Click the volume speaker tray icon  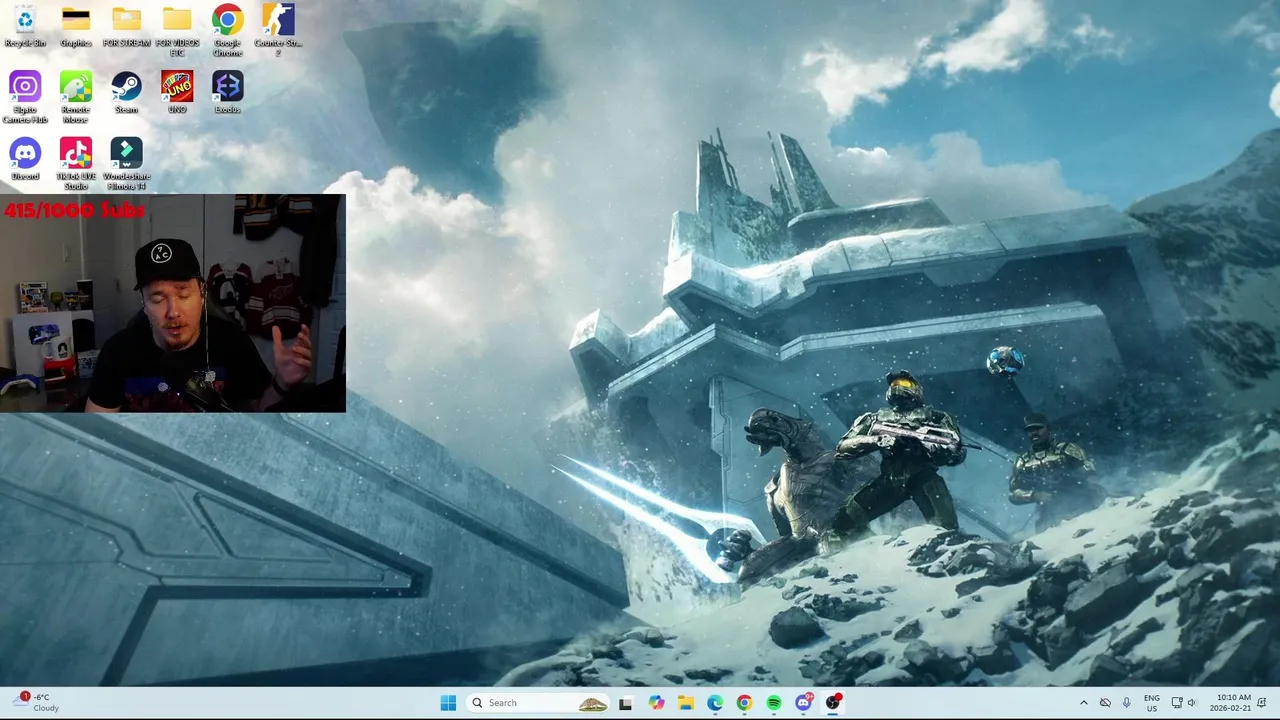point(1192,703)
